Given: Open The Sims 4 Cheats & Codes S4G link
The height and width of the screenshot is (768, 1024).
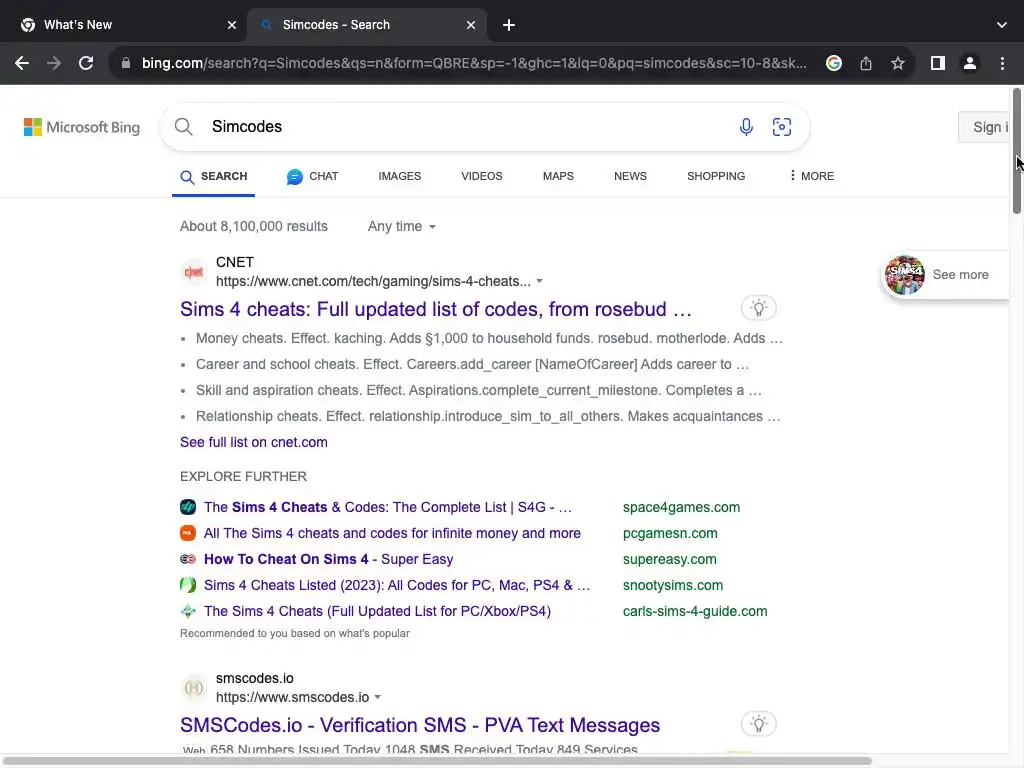Looking at the screenshot, I should click(388, 507).
